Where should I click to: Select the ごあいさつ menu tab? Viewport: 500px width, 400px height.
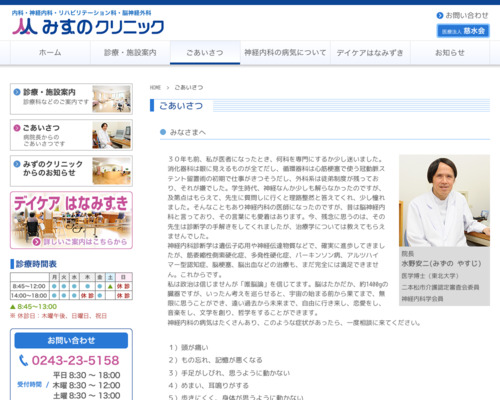pyautogui.click(x=205, y=53)
